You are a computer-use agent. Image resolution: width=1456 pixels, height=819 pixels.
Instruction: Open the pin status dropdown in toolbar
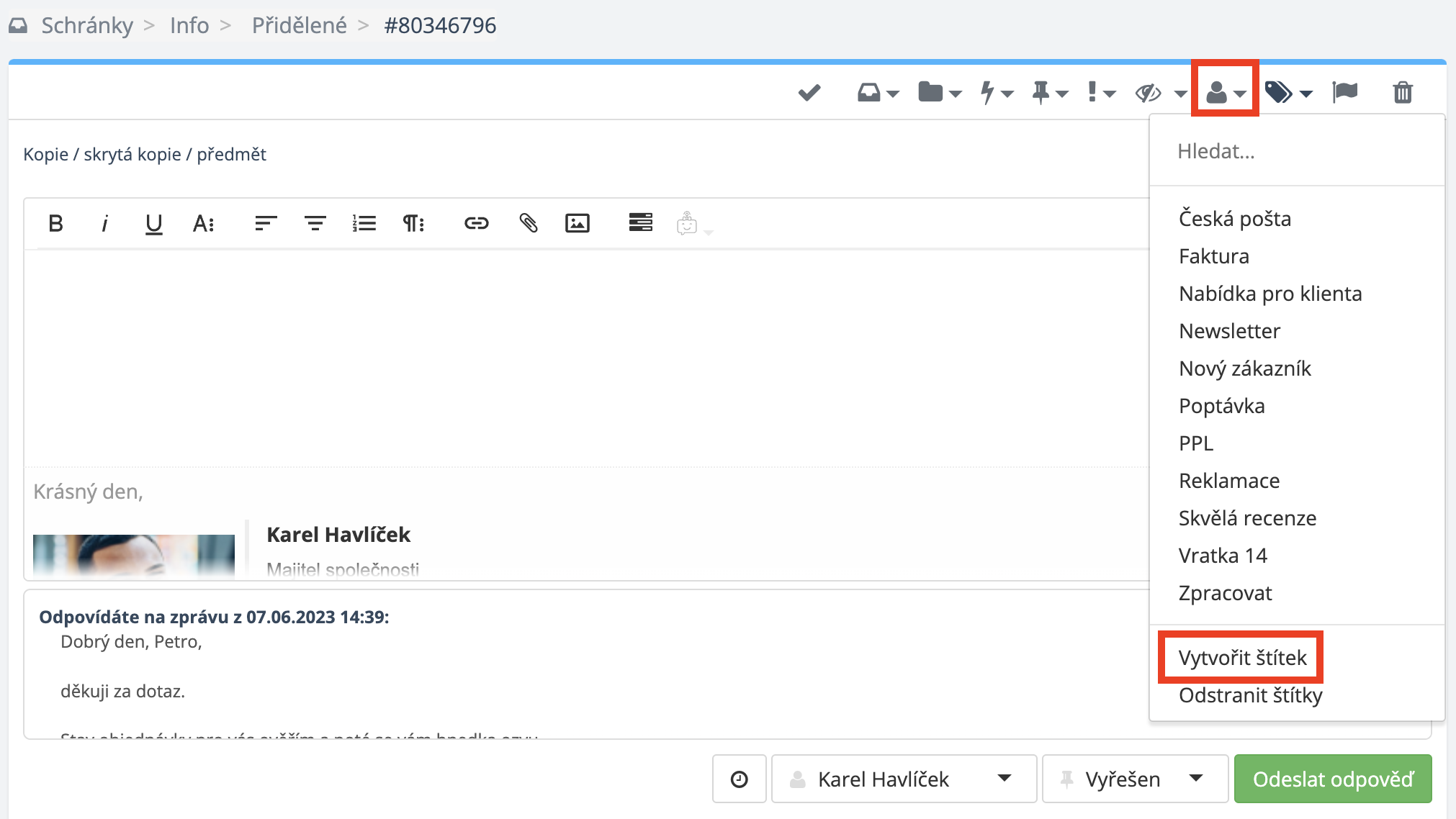tap(1049, 93)
